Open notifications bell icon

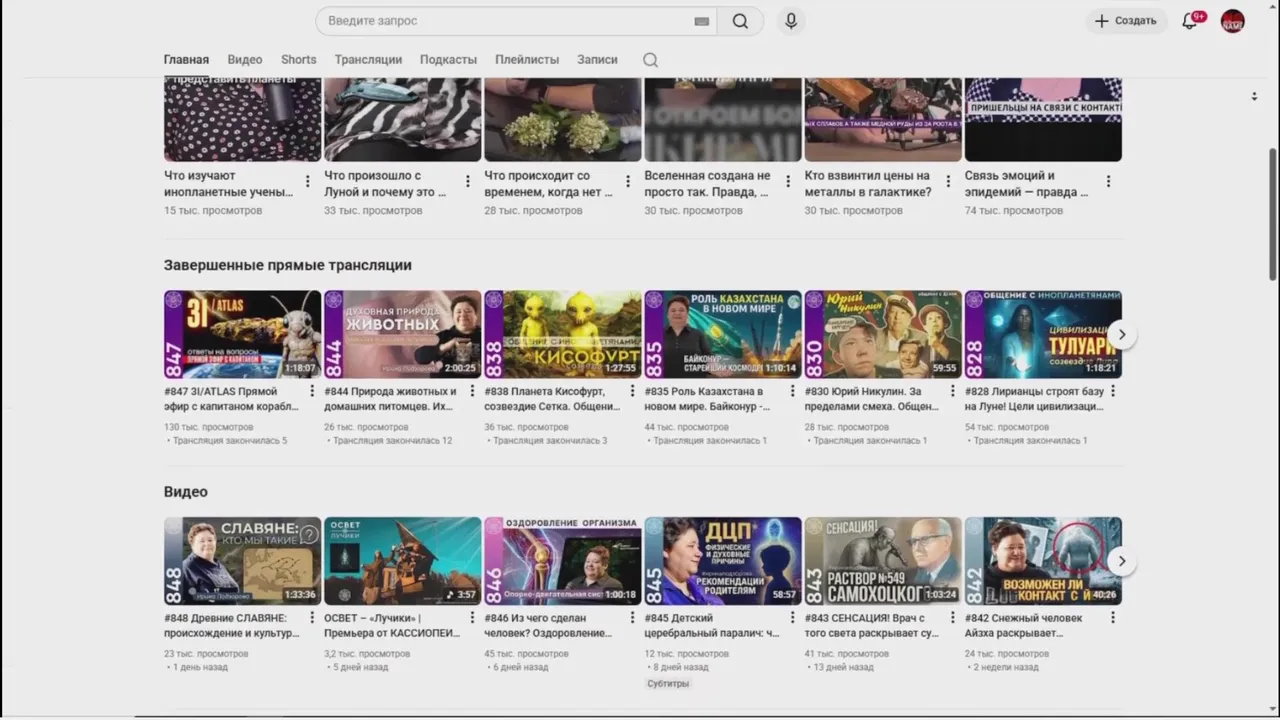point(1189,21)
